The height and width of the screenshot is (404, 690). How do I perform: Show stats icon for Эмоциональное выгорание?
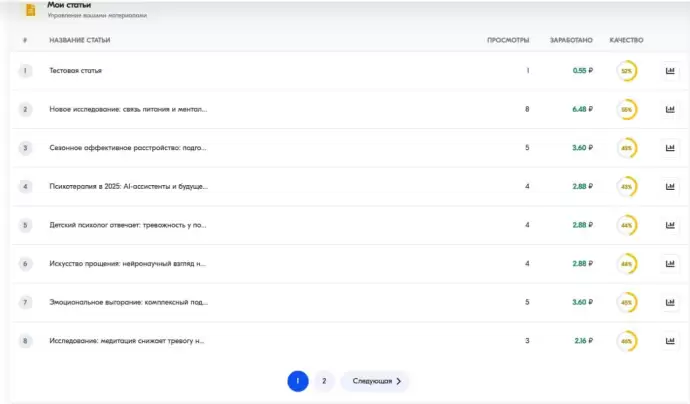pyautogui.click(x=670, y=302)
